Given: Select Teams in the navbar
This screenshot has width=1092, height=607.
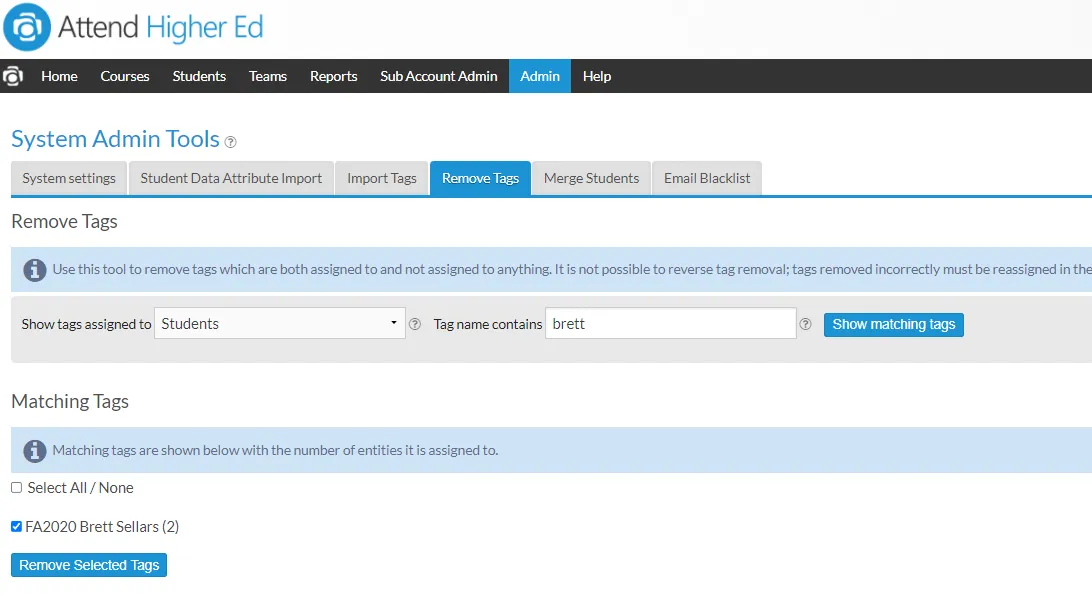Looking at the screenshot, I should click(268, 76).
